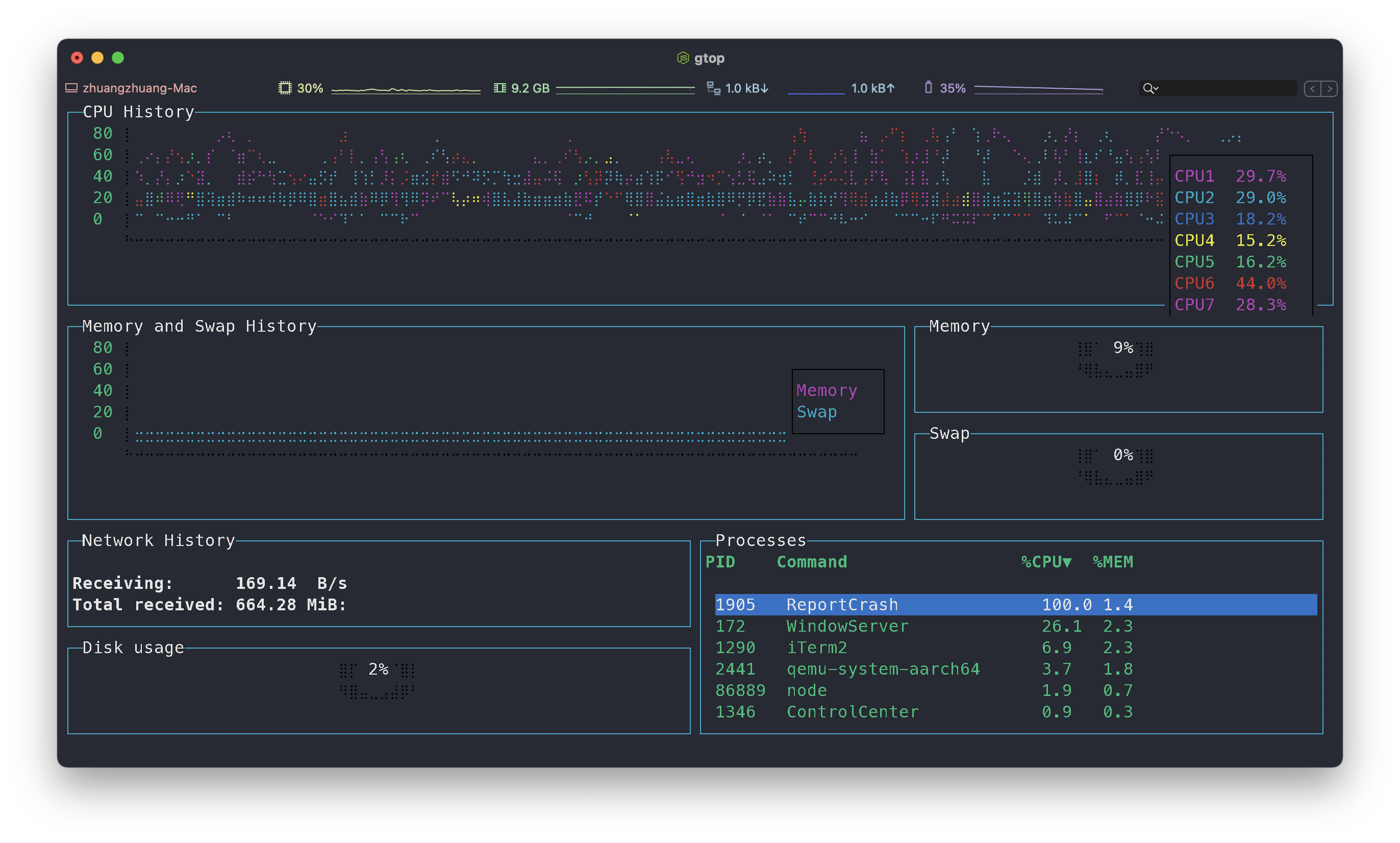
Task: Click the 2% disk usage donut gauge
Action: click(377, 680)
